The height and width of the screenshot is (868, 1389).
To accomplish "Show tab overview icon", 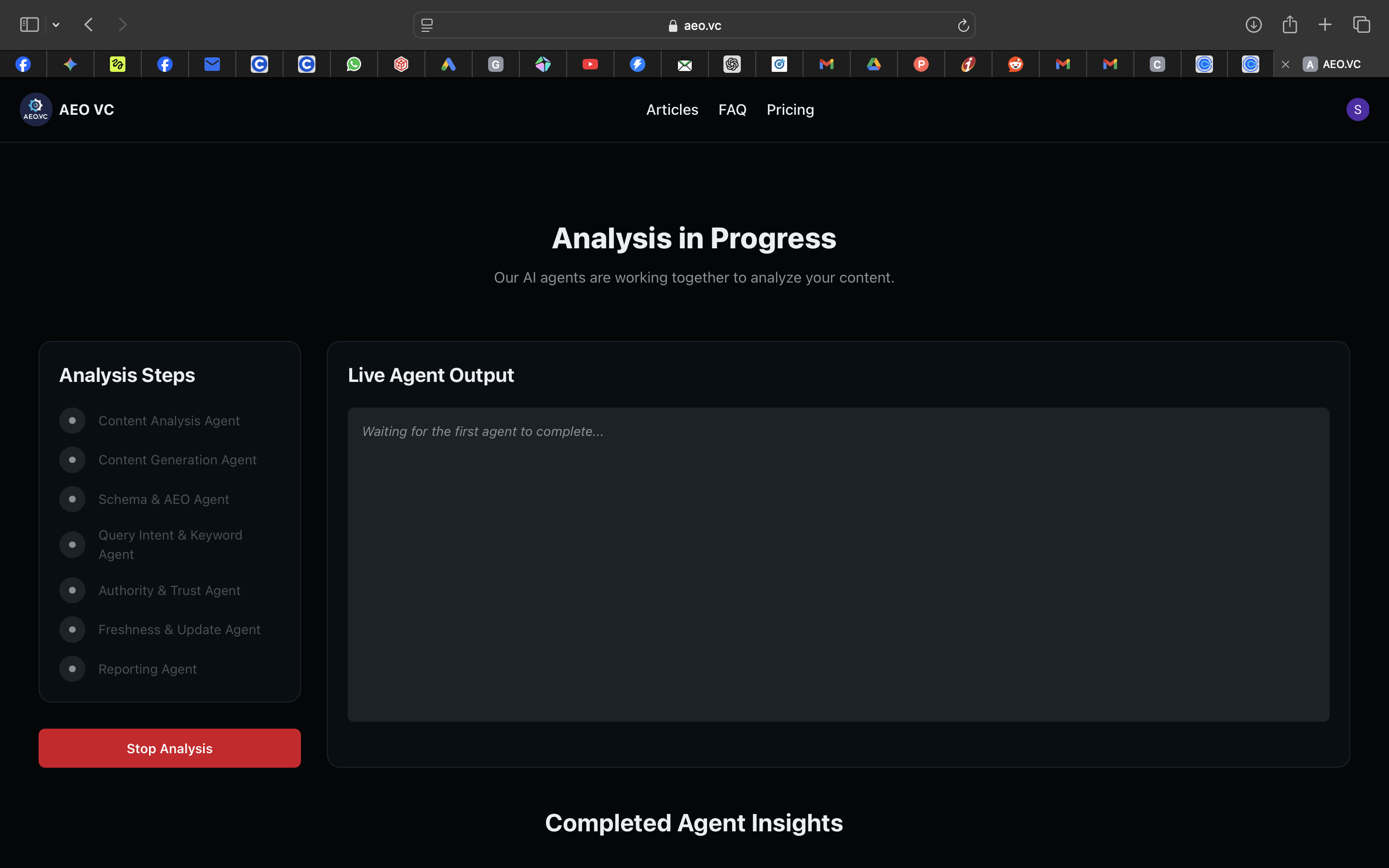I will coord(1362,25).
